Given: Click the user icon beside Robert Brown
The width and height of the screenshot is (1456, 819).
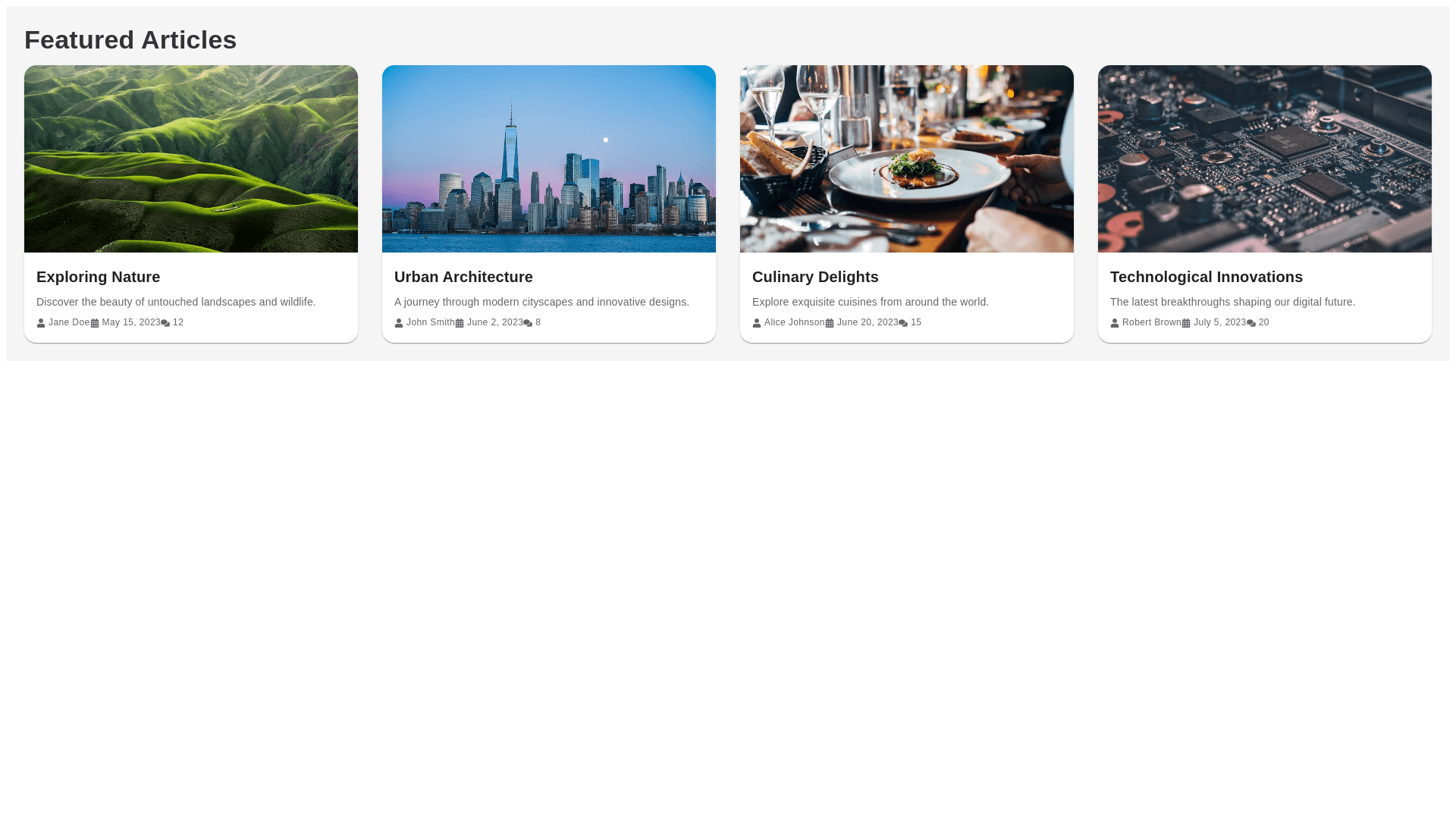Looking at the screenshot, I should (1115, 323).
